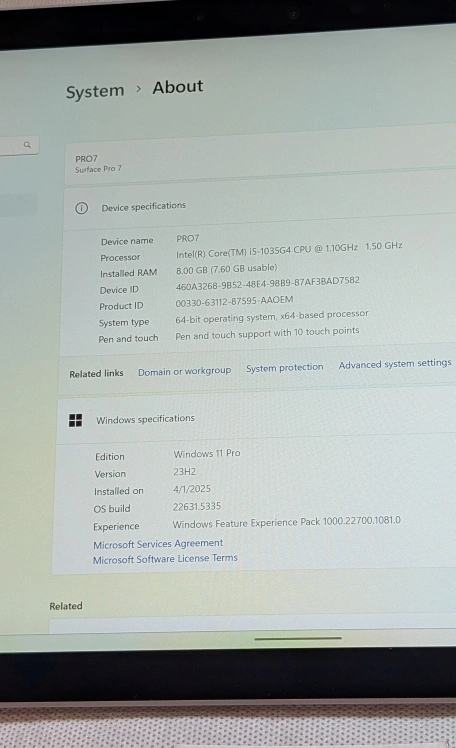Select the Windows 11 Pro edition value
This screenshot has height=748, width=456.
coord(207,453)
